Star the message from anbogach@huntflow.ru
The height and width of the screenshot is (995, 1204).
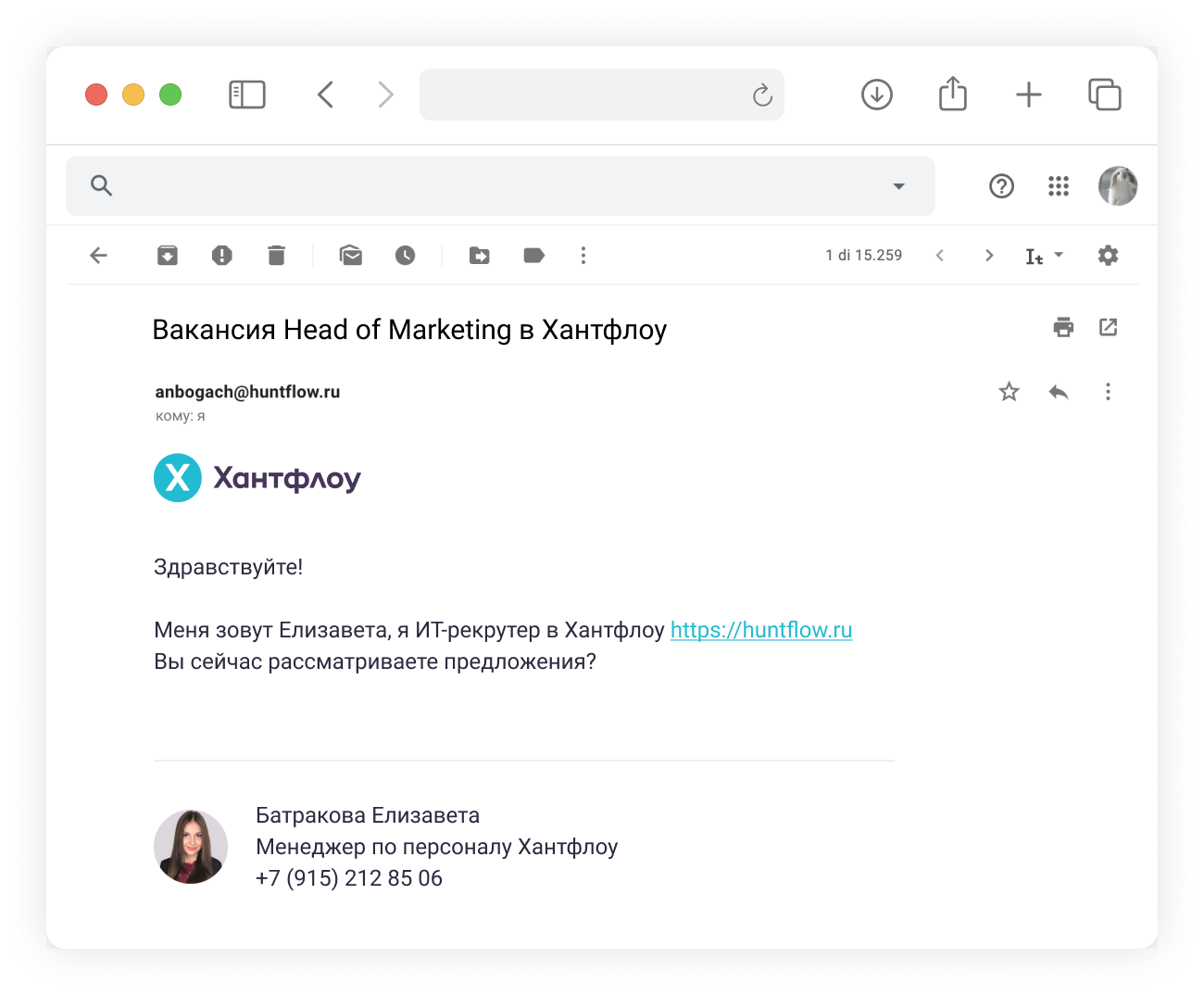(1009, 392)
